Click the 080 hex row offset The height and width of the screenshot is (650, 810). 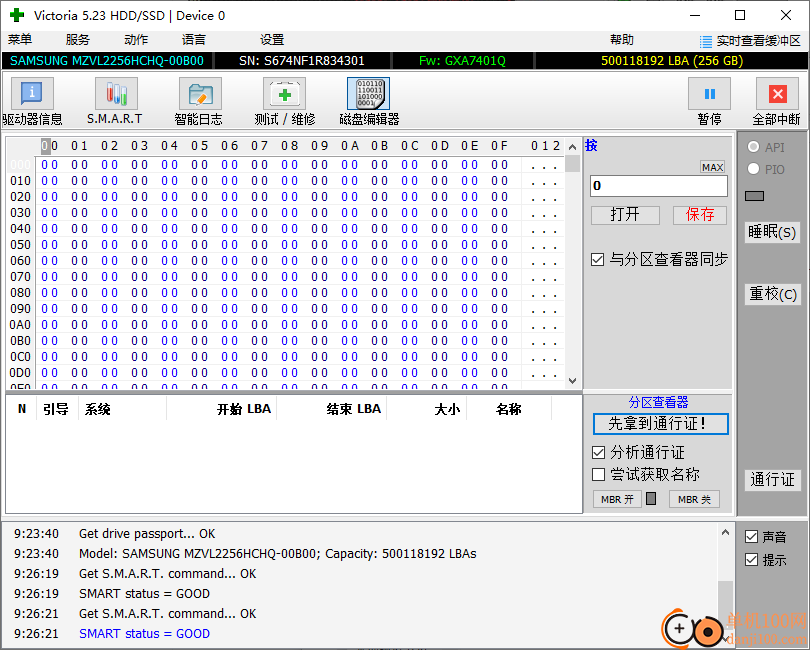coord(20,293)
